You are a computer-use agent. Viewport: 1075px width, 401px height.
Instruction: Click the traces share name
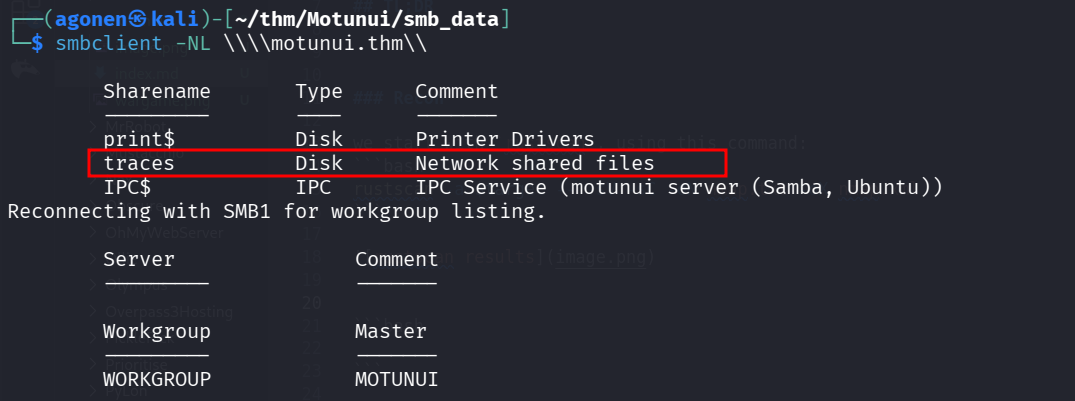[139, 163]
